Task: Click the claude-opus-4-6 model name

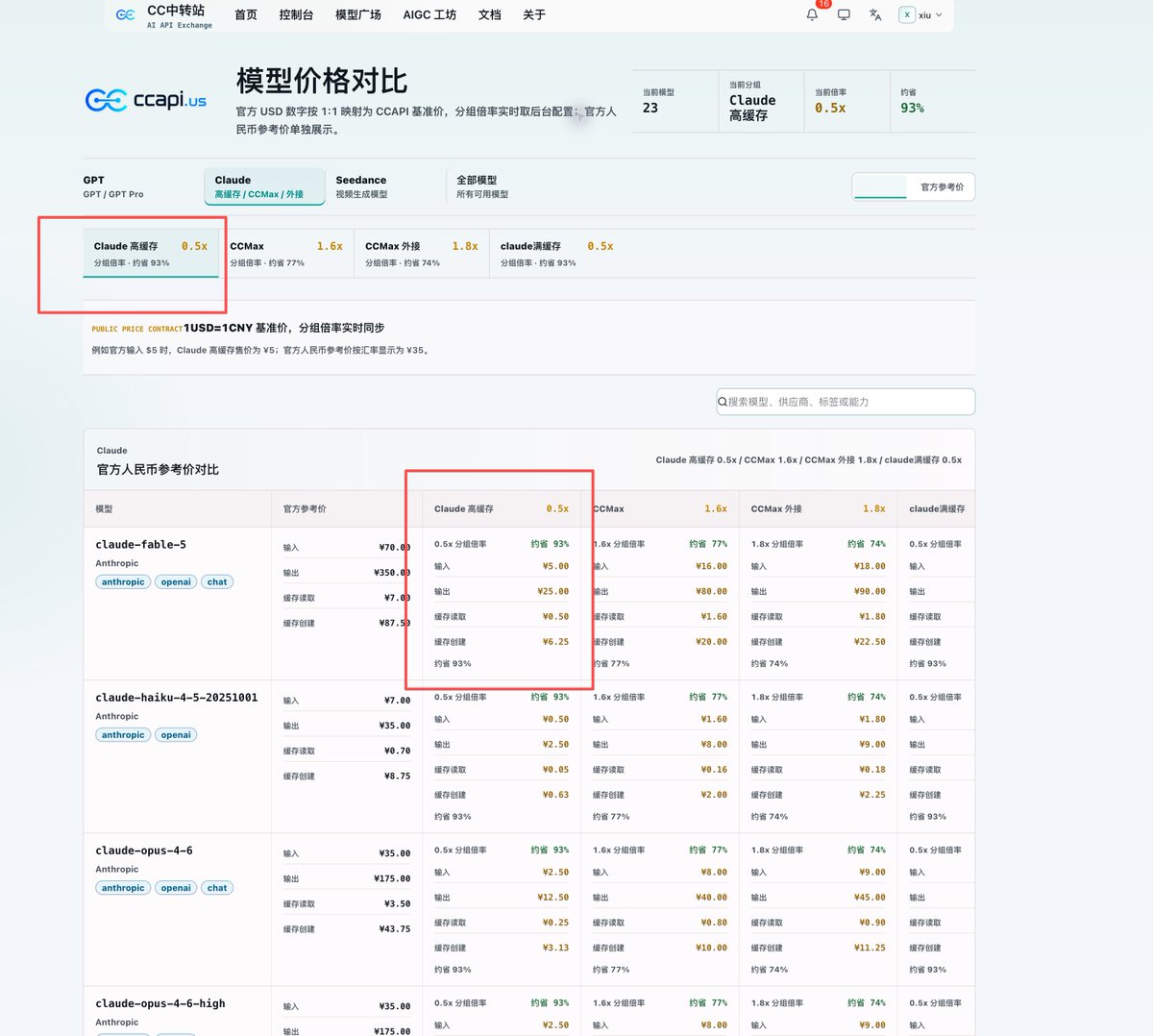Action: [144, 851]
